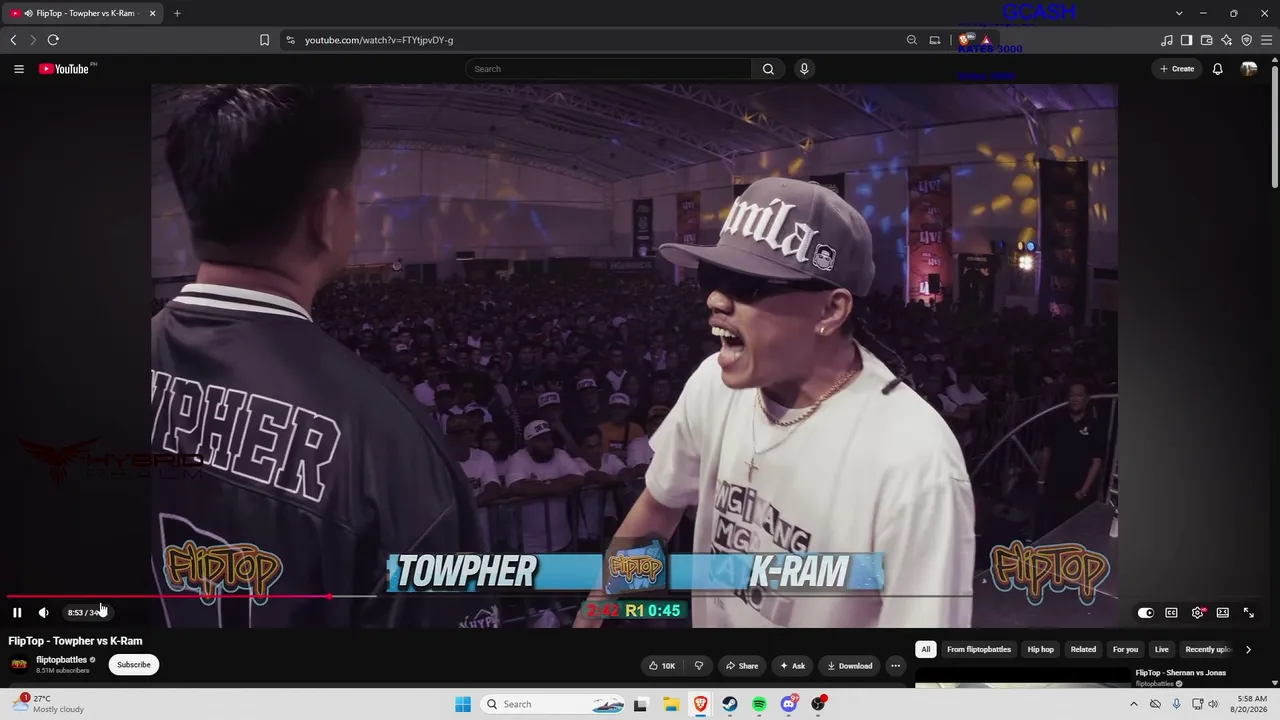
Task: Toggle the autoplay switch
Action: 1146,613
